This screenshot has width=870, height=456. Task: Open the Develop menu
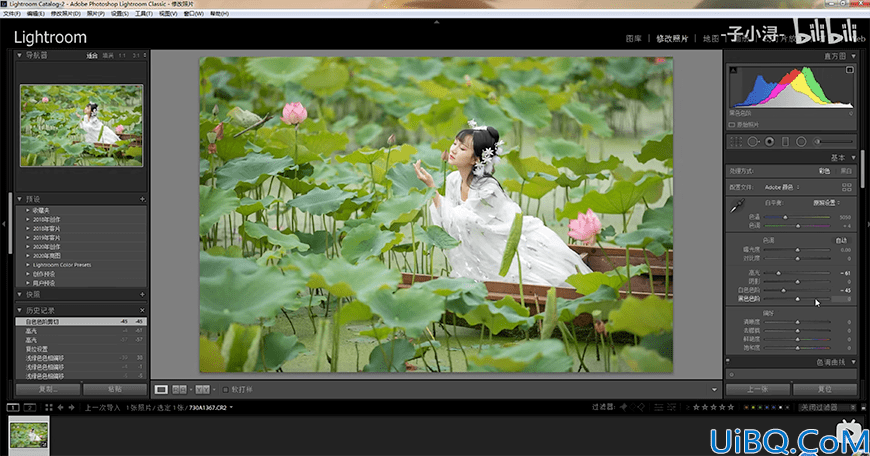pos(65,13)
